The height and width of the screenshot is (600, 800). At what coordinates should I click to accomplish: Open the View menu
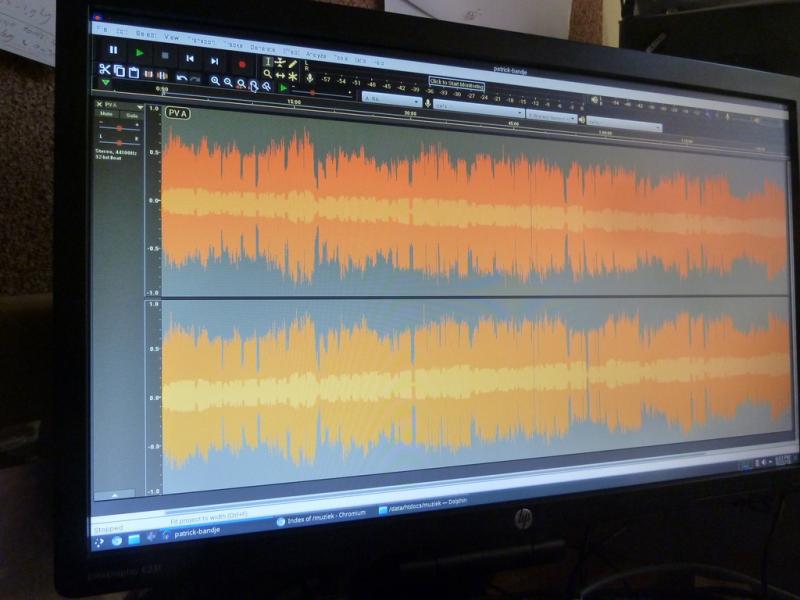[171, 37]
